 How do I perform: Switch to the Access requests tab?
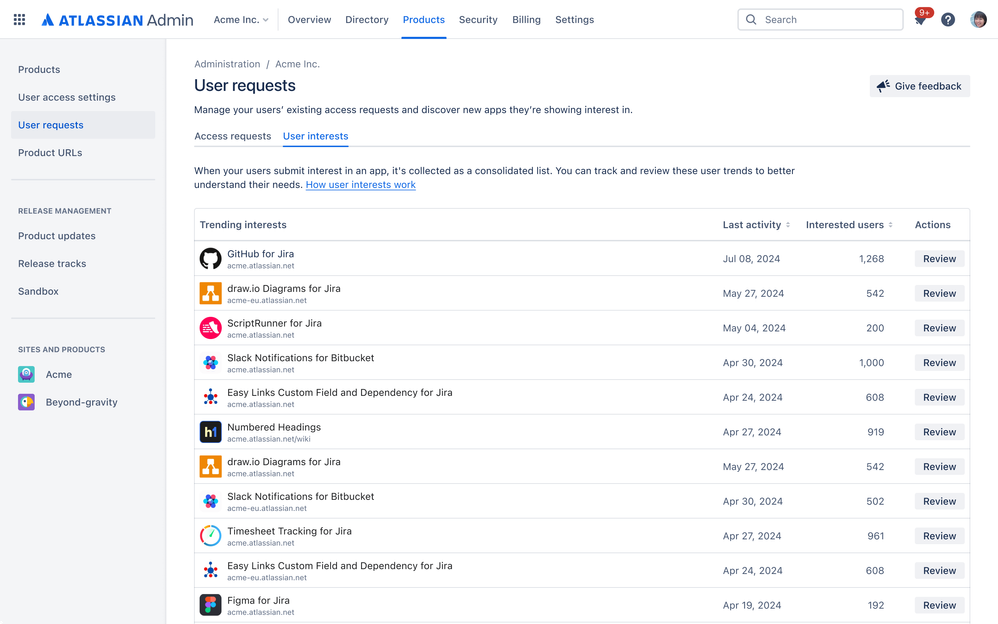point(232,136)
